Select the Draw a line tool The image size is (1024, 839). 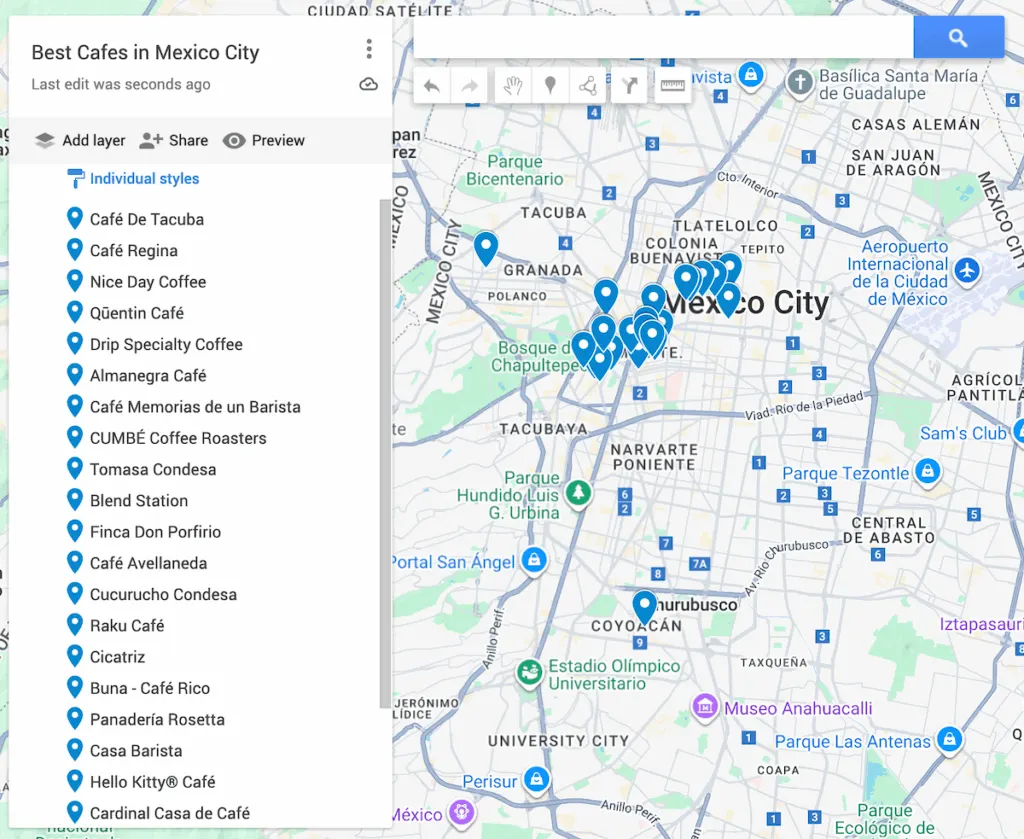(588, 86)
